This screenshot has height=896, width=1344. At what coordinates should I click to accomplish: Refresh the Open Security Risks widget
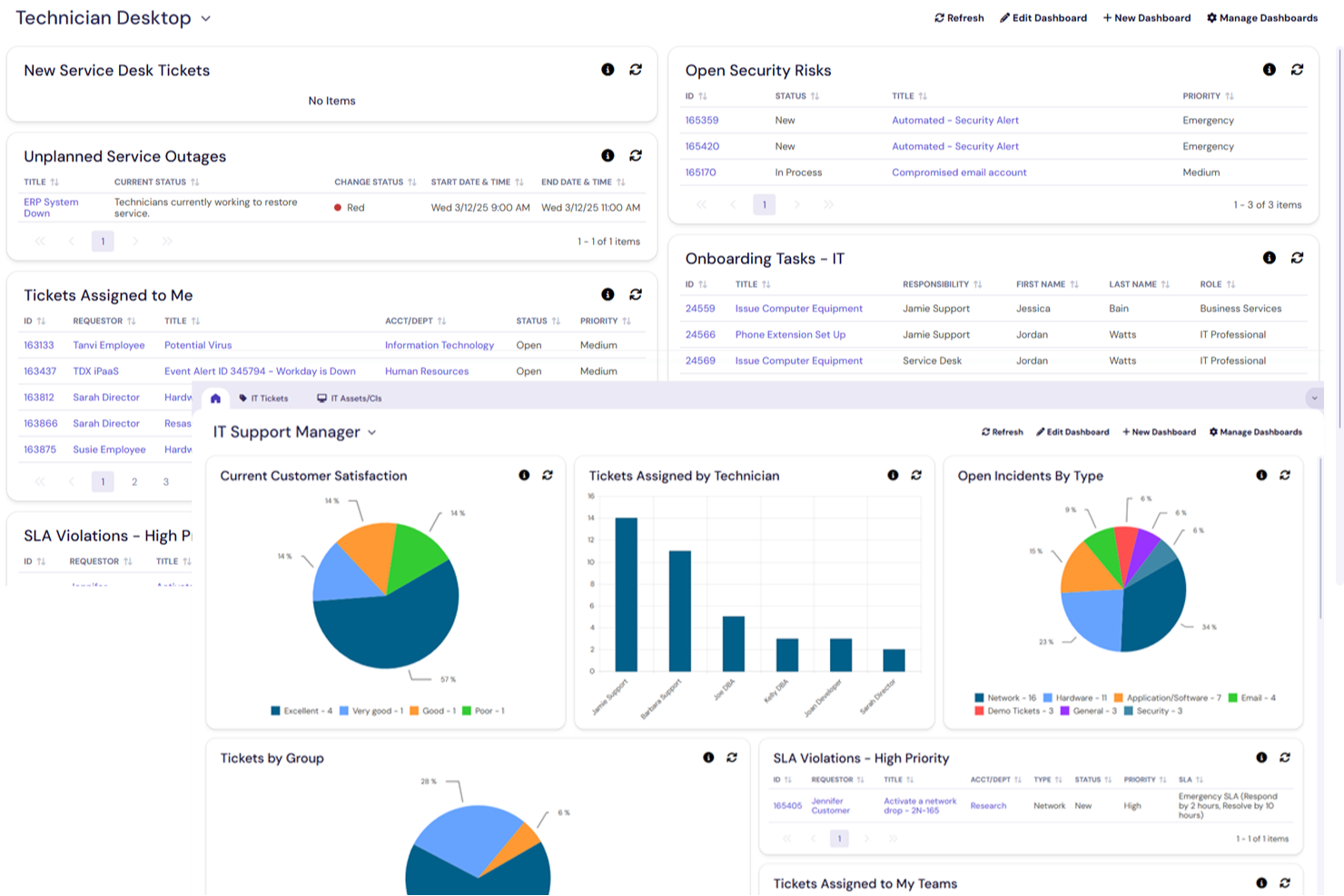[1297, 68]
